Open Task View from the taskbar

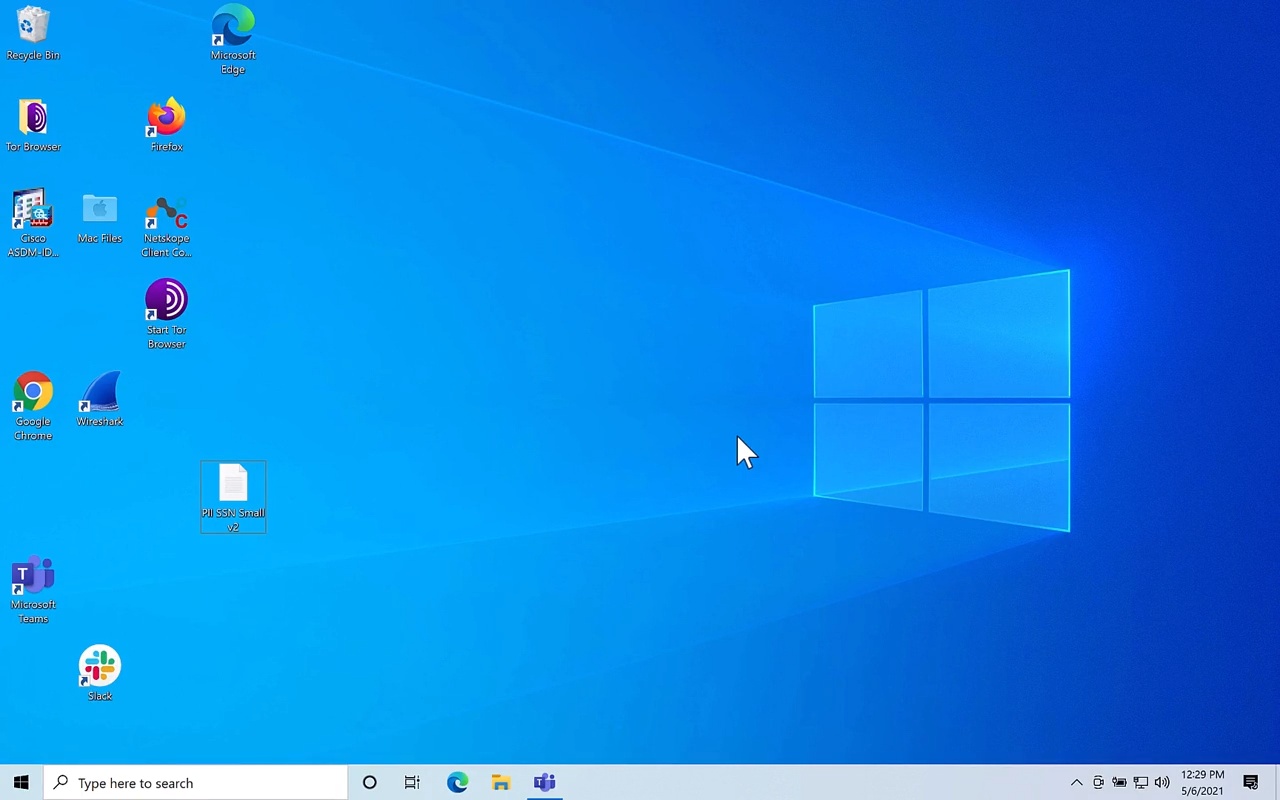coord(412,783)
